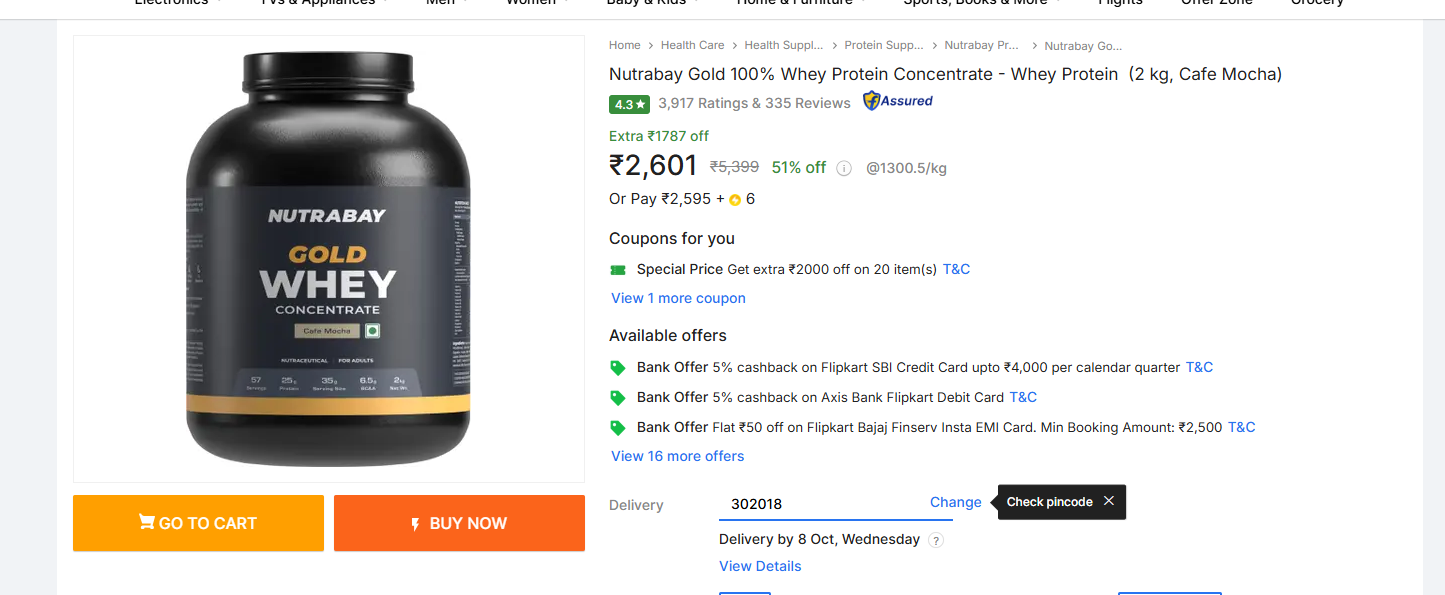Click the 4.3 star rating badge

coord(630,104)
